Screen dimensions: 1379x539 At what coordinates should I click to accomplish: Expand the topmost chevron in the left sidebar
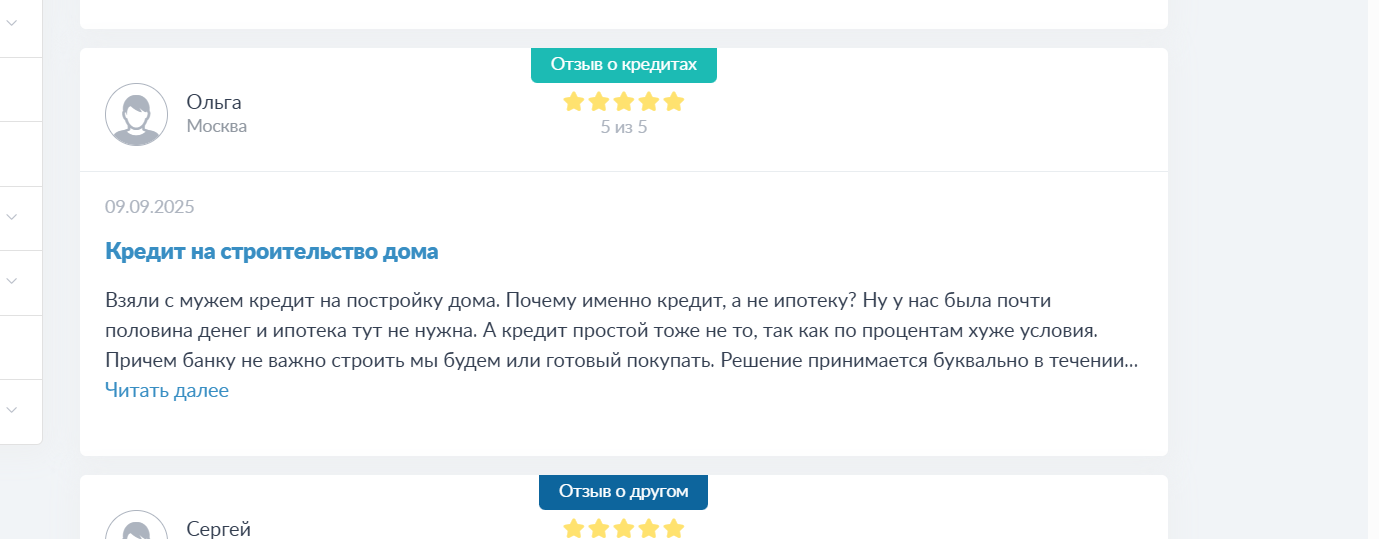12,22
